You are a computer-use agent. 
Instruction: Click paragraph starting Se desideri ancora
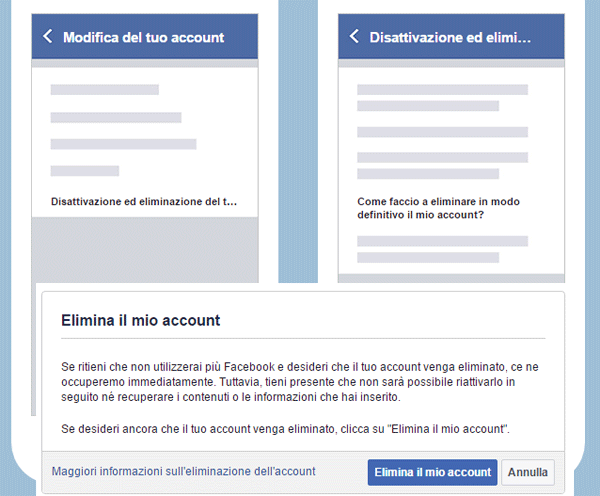286,429
